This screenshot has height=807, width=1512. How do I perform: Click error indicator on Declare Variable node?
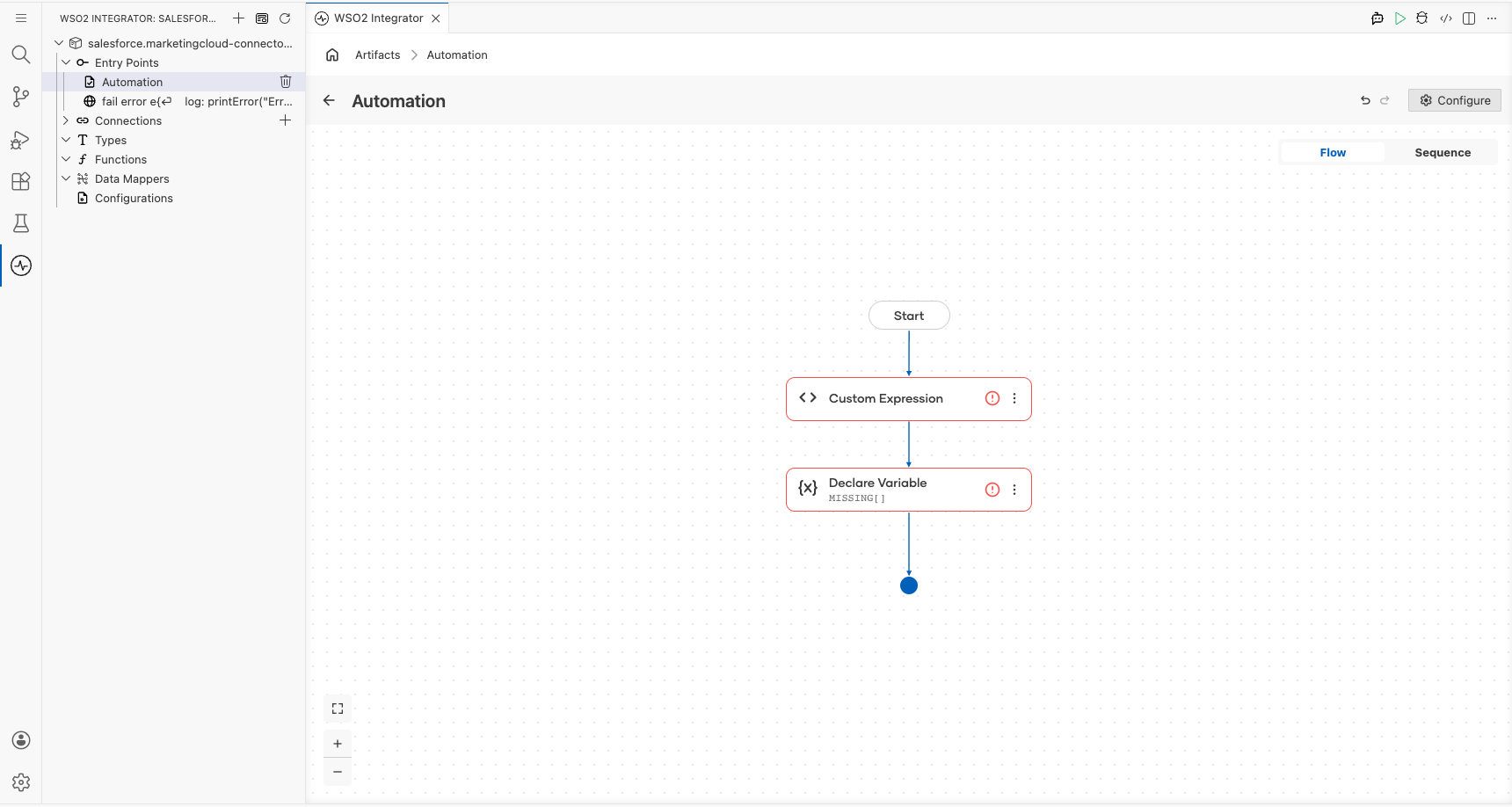click(992, 490)
